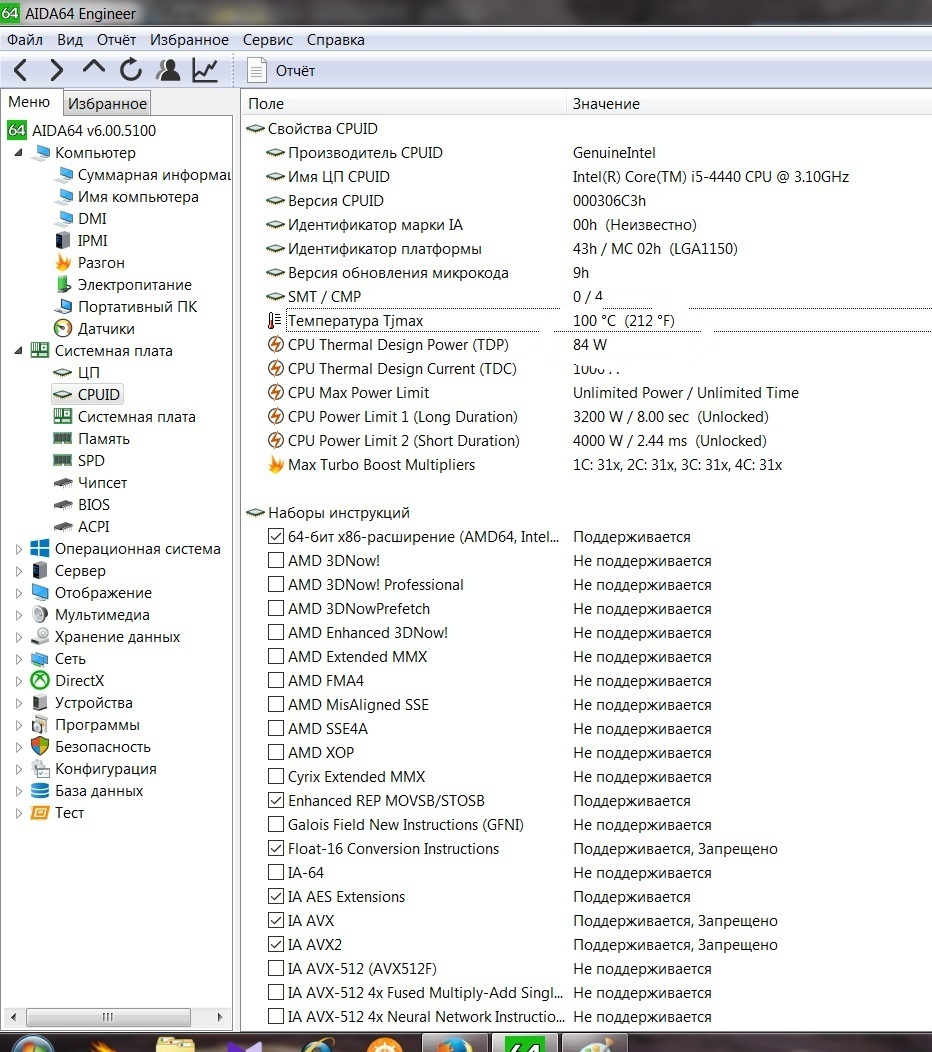Select the ЦП item under Системная плата
The height and width of the screenshot is (1052, 932).
coord(76,372)
